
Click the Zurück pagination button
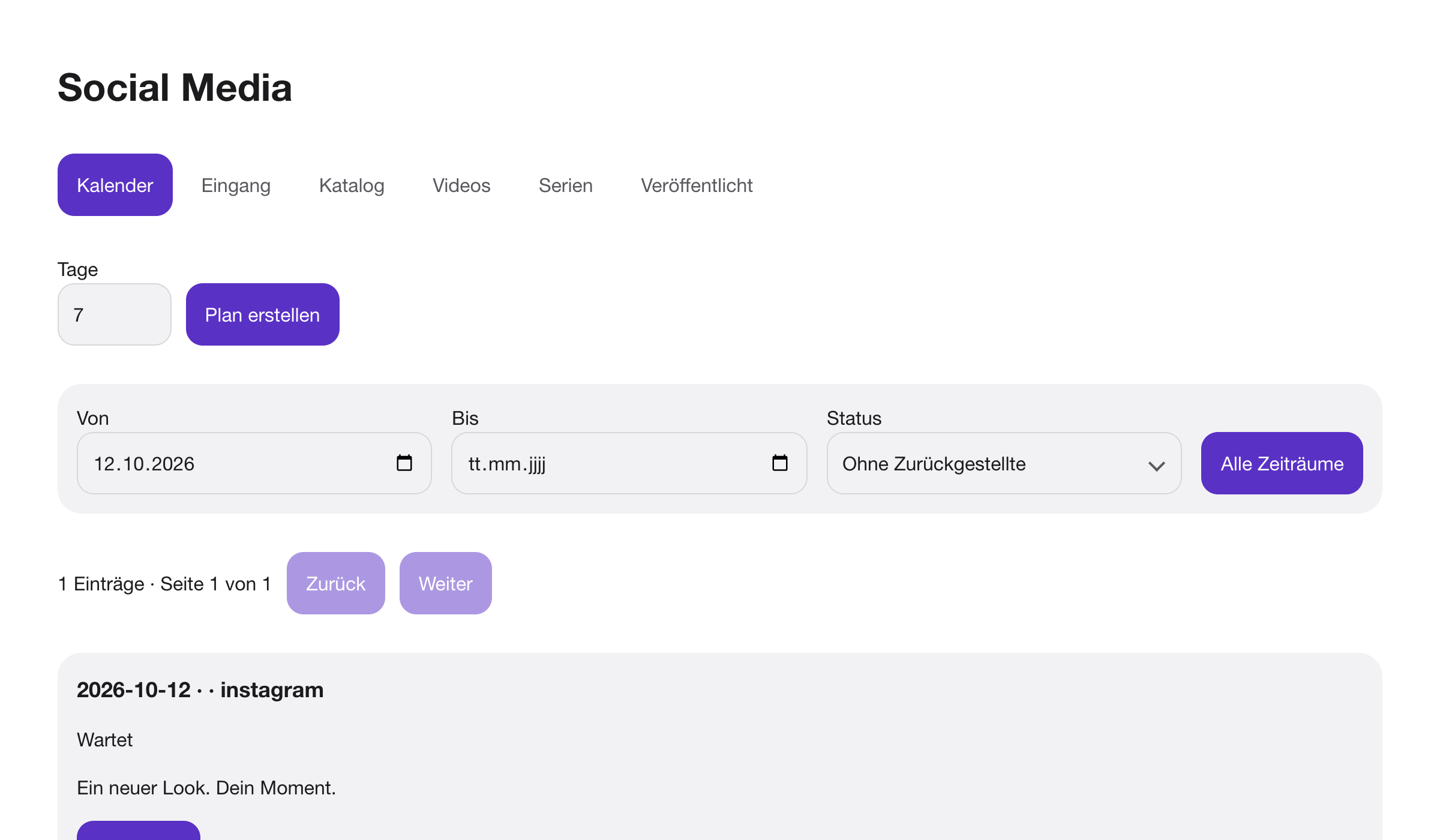click(336, 583)
